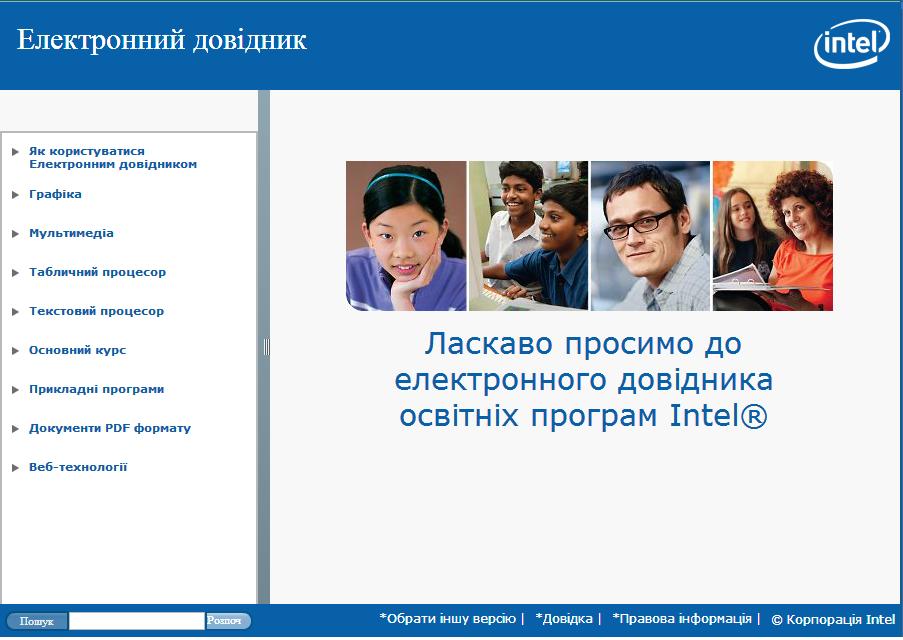This screenshot has width=903, height=640.
Task: Expand the Документи PDF формату arrow
Action: click(16, 429)
